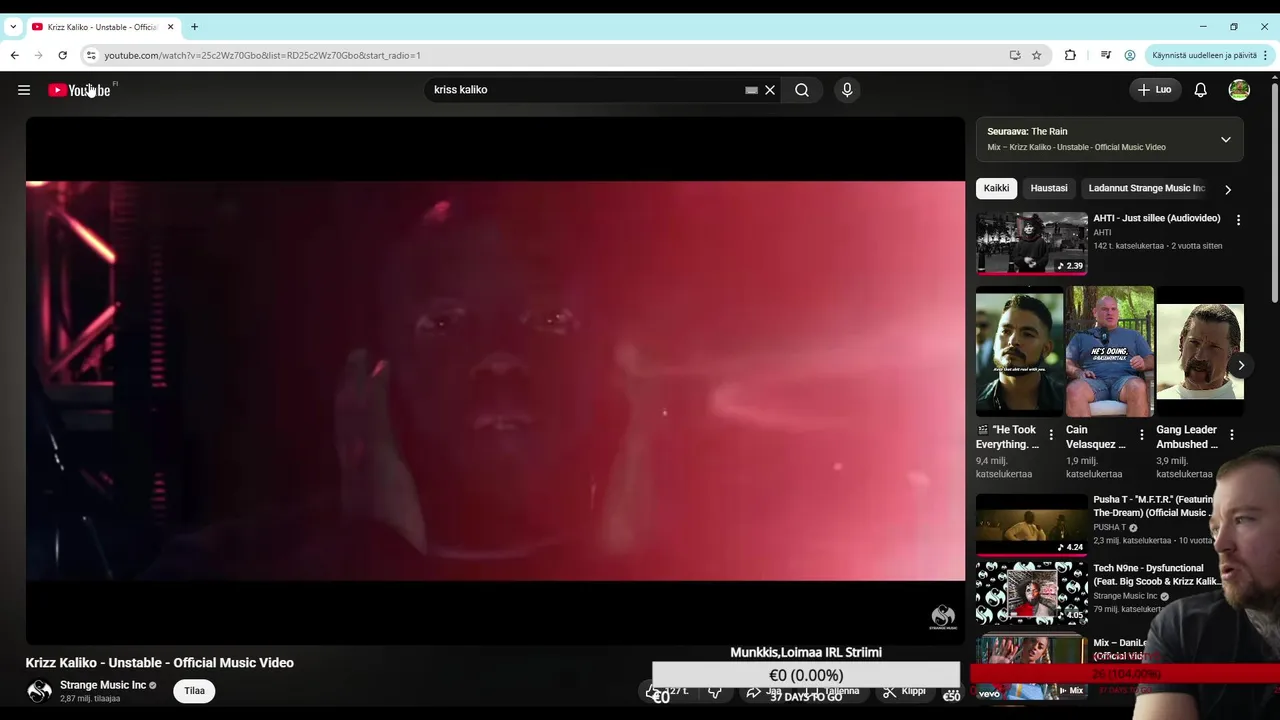
Task: Dislike the video with thumbs down
Action: 715,691
